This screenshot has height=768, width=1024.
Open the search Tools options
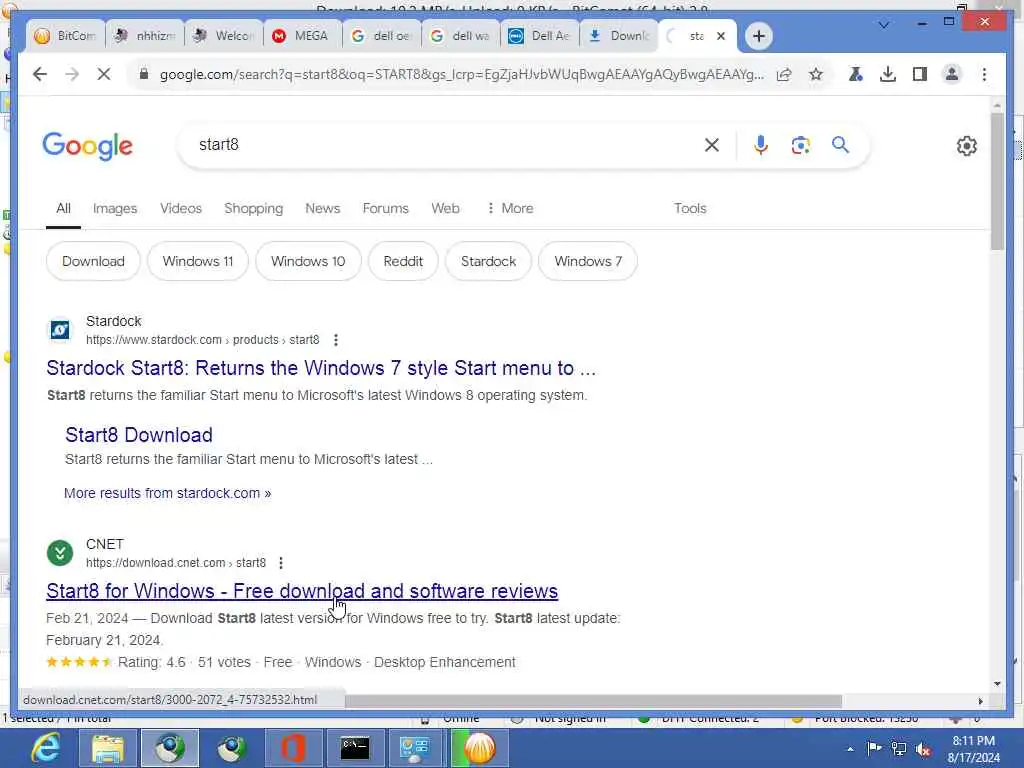point(690,208)
